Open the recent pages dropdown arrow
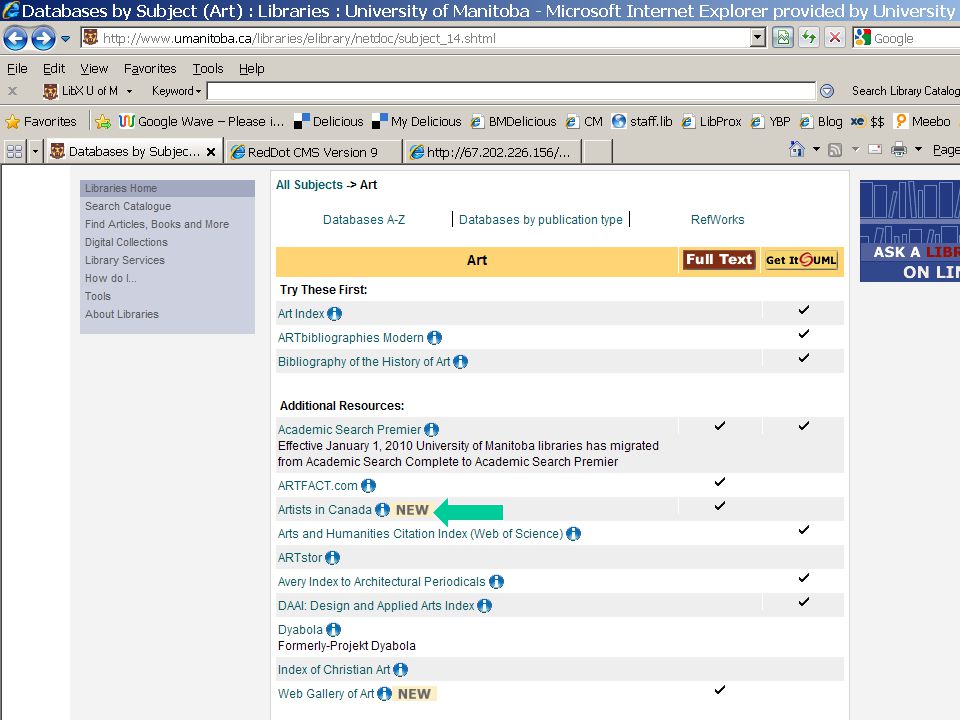This screenshot has height=720, width=960. (x=66, y=39)
